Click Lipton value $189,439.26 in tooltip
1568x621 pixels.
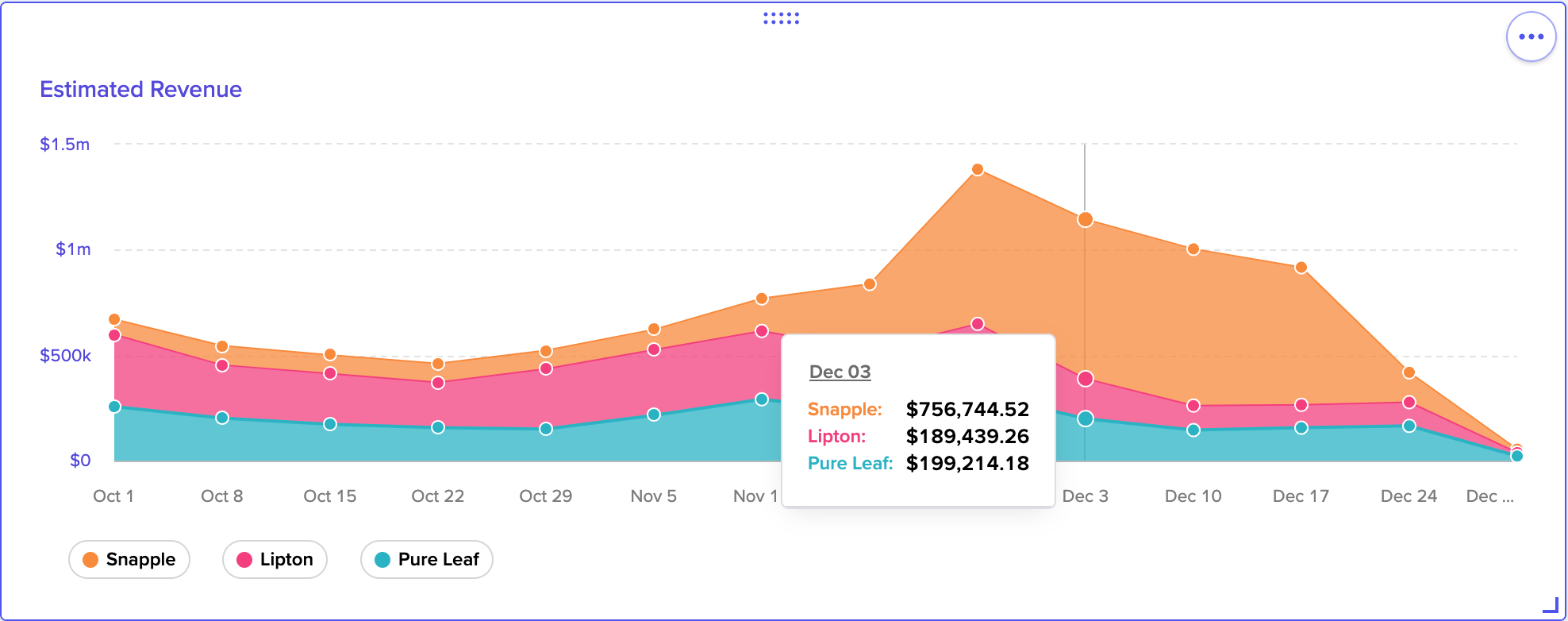coord(967,436)
